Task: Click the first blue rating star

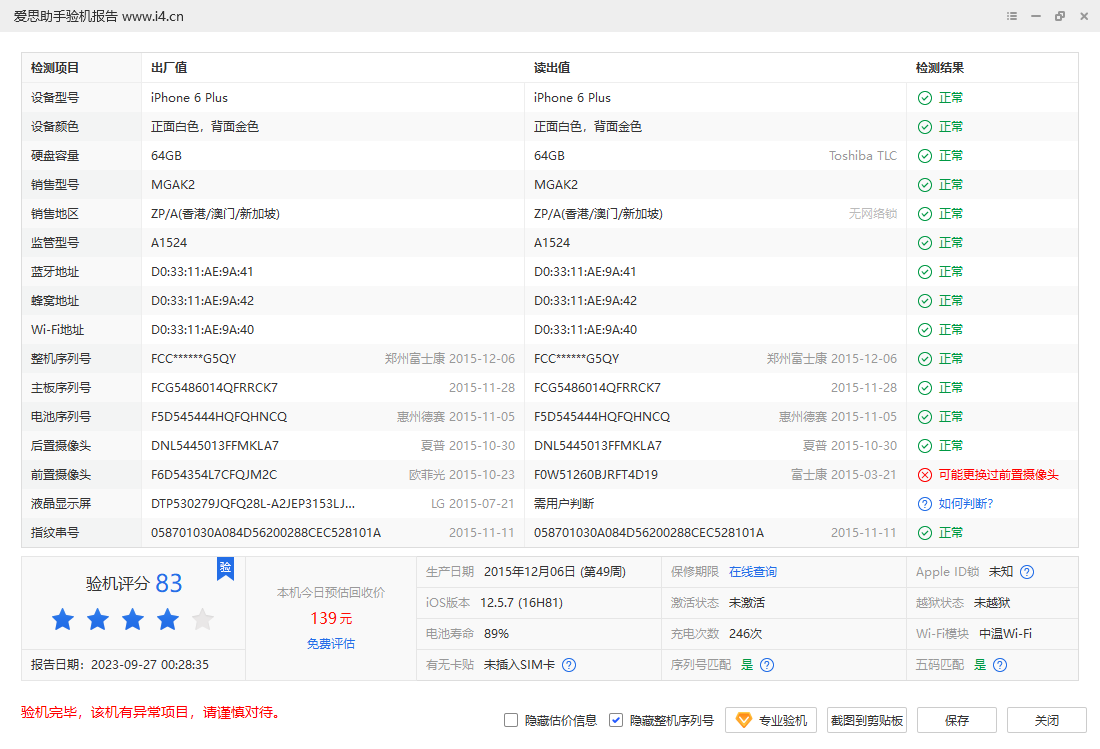Action: [63, 619]
